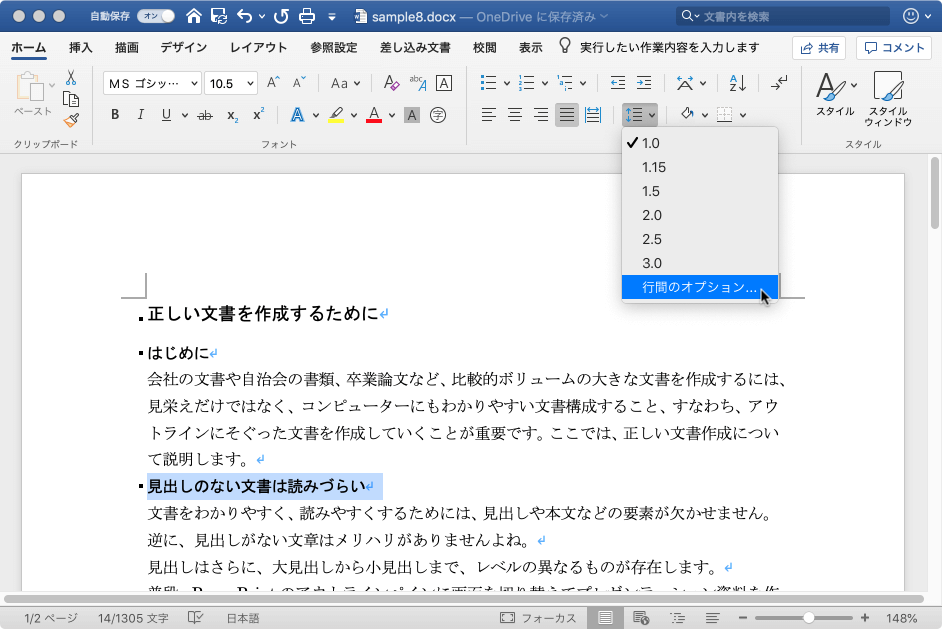Click the zoom slider handle
Image resolution: width=942 pixels, height=629 pixels.
(x=809, y=618)
